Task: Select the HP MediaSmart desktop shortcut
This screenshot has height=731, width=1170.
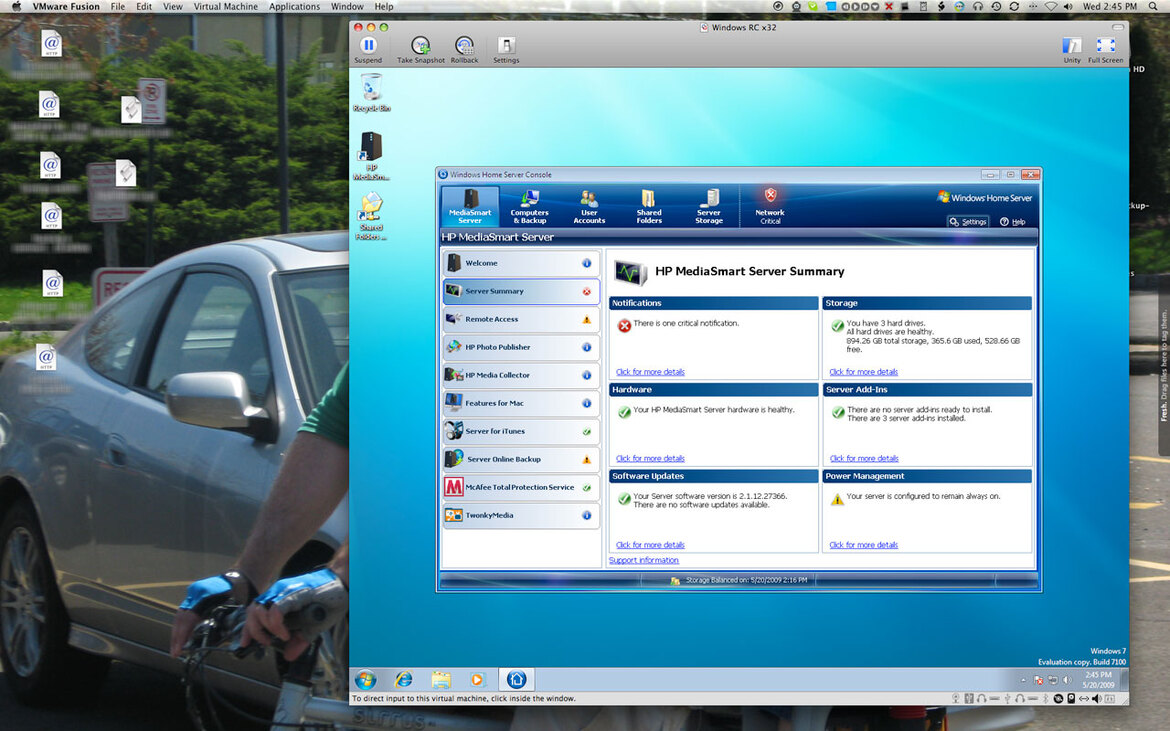Action: [x=371, y=156]
